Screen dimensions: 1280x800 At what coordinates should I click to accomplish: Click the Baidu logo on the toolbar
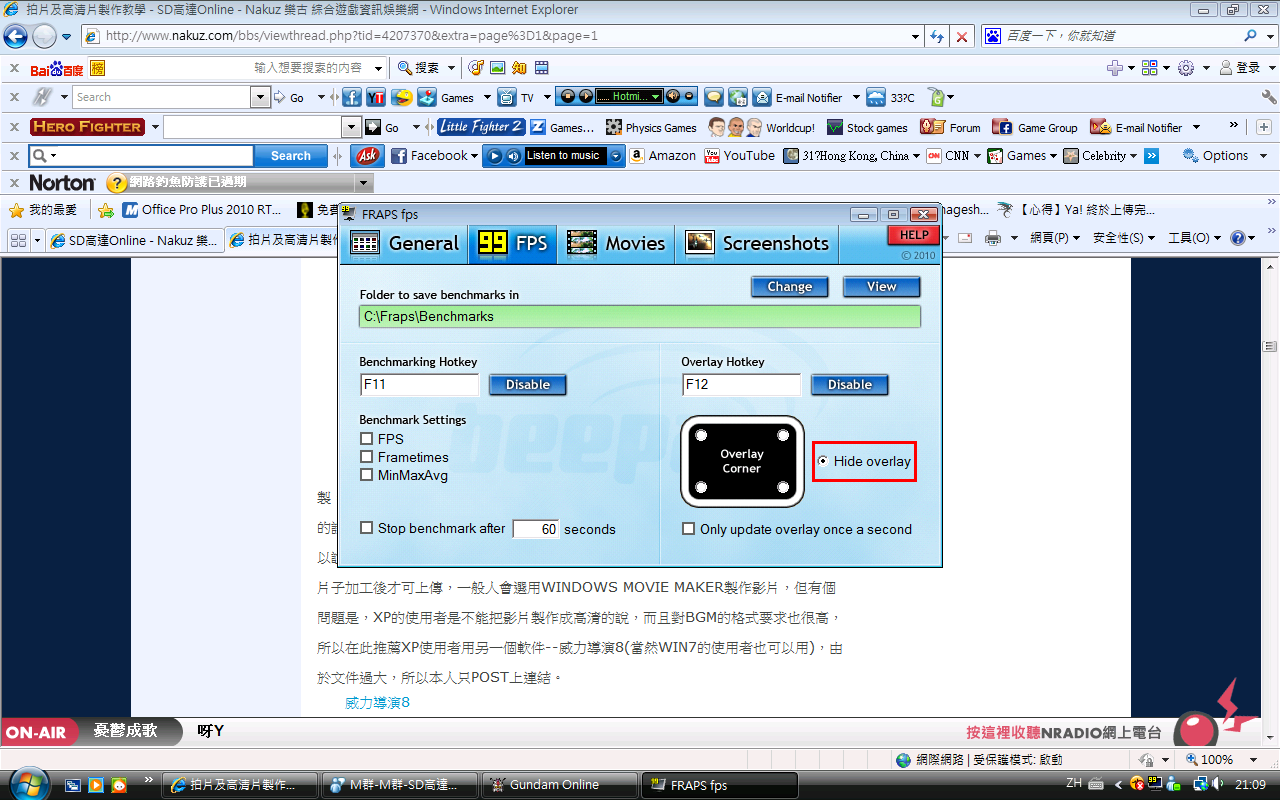tap(57, 68)
